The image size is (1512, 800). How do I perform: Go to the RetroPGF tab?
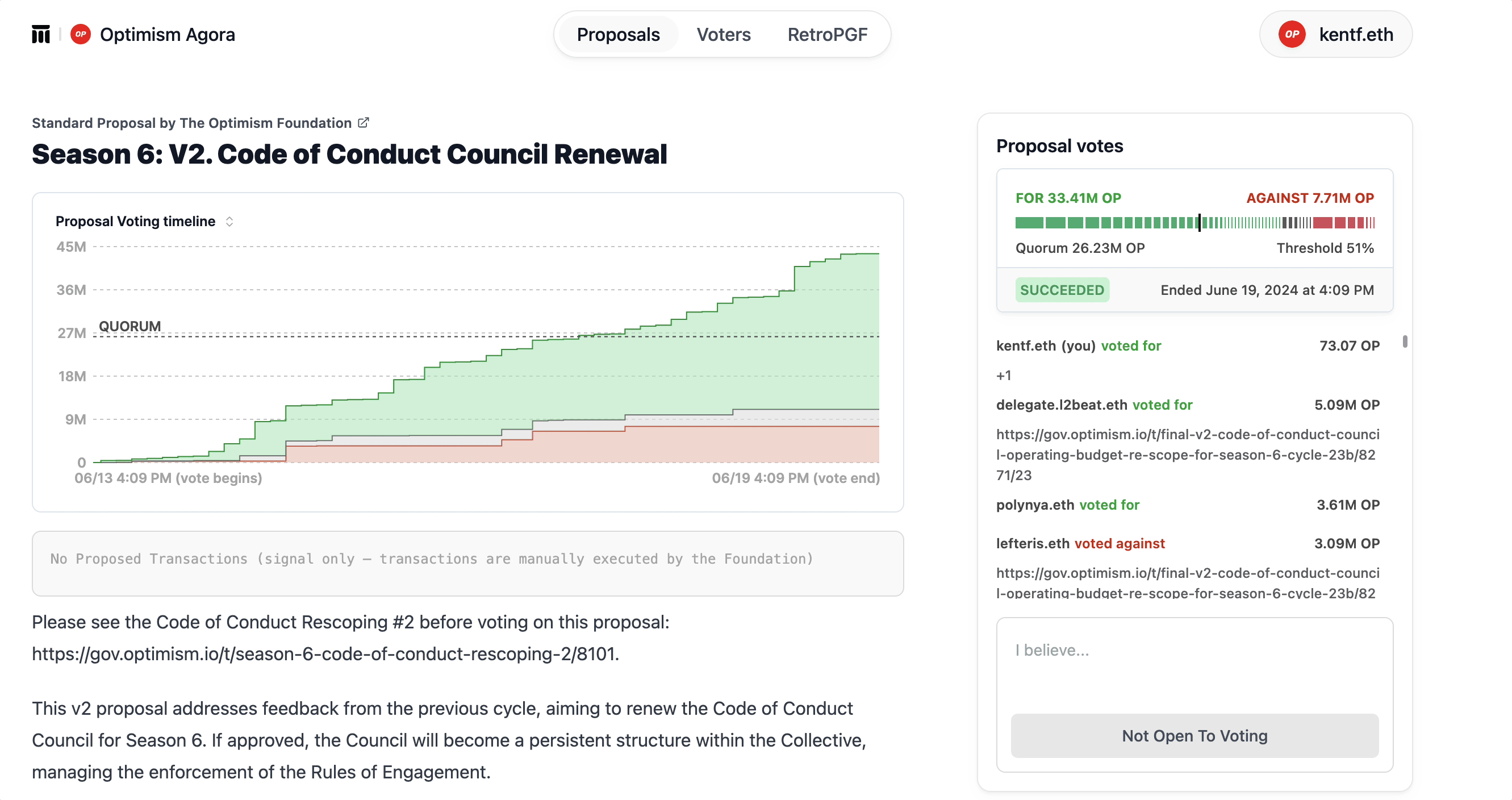[827, 34]
